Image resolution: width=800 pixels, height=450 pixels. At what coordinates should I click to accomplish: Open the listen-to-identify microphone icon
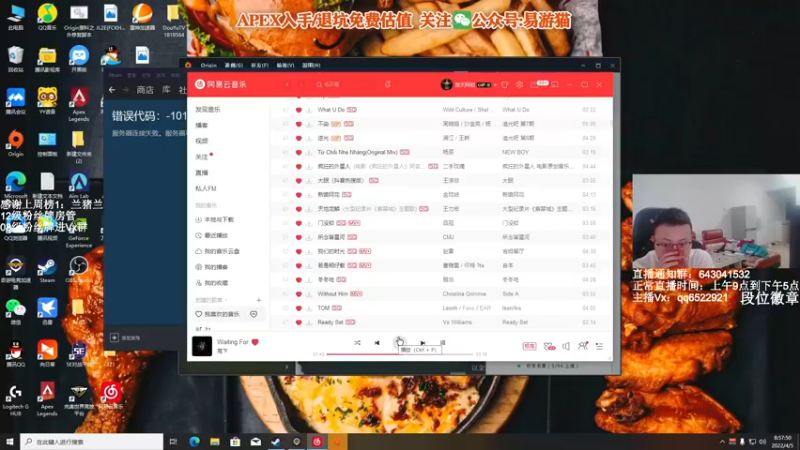point(388,85)
